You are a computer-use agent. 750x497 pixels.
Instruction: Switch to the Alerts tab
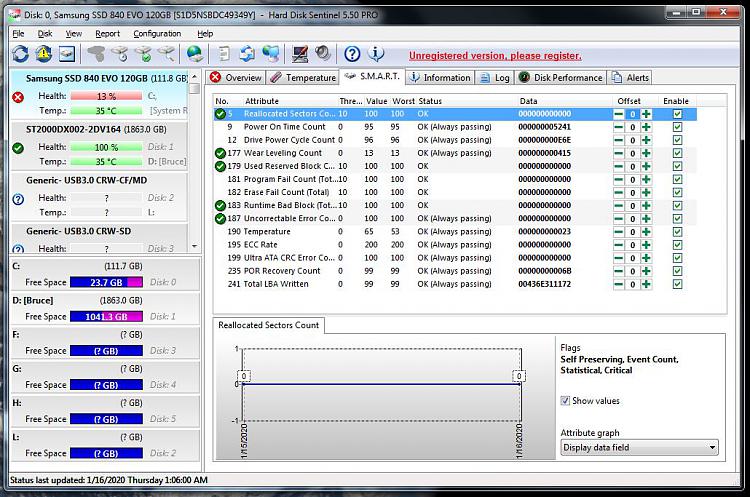pyautogui.click(x=630, y=77)
